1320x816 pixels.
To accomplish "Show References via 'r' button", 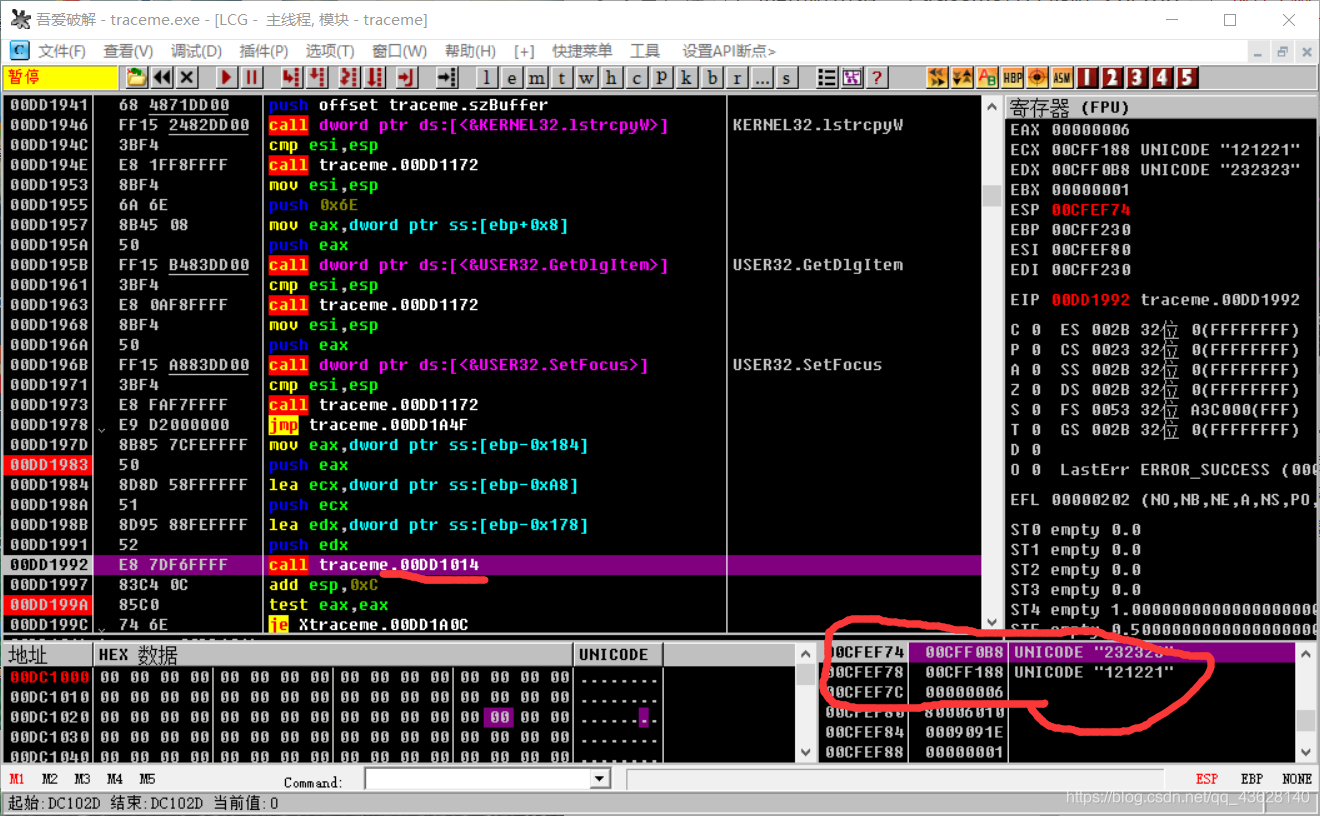I will click(x=737, y=78).
